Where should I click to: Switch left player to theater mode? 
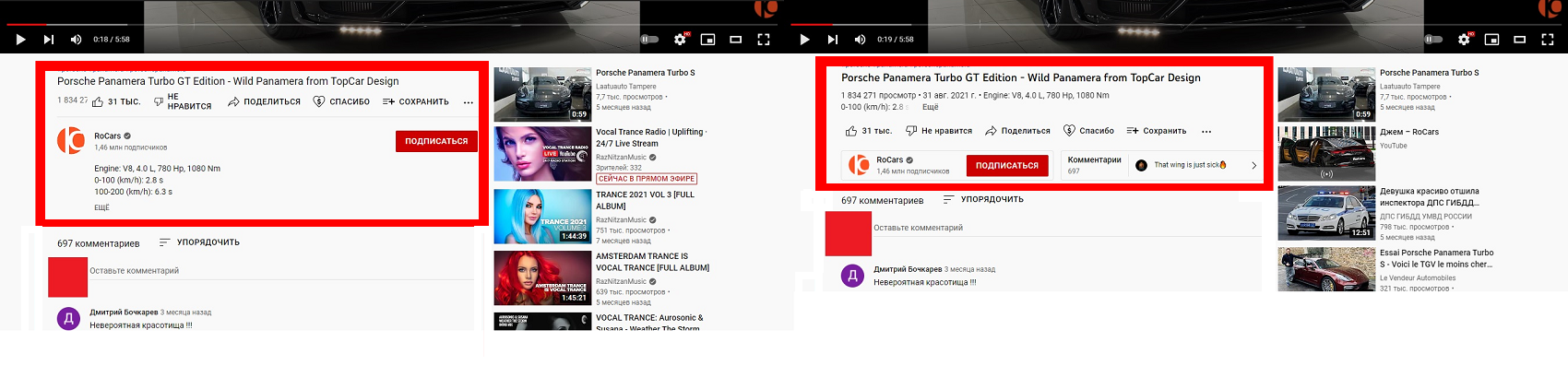[735, 40]
